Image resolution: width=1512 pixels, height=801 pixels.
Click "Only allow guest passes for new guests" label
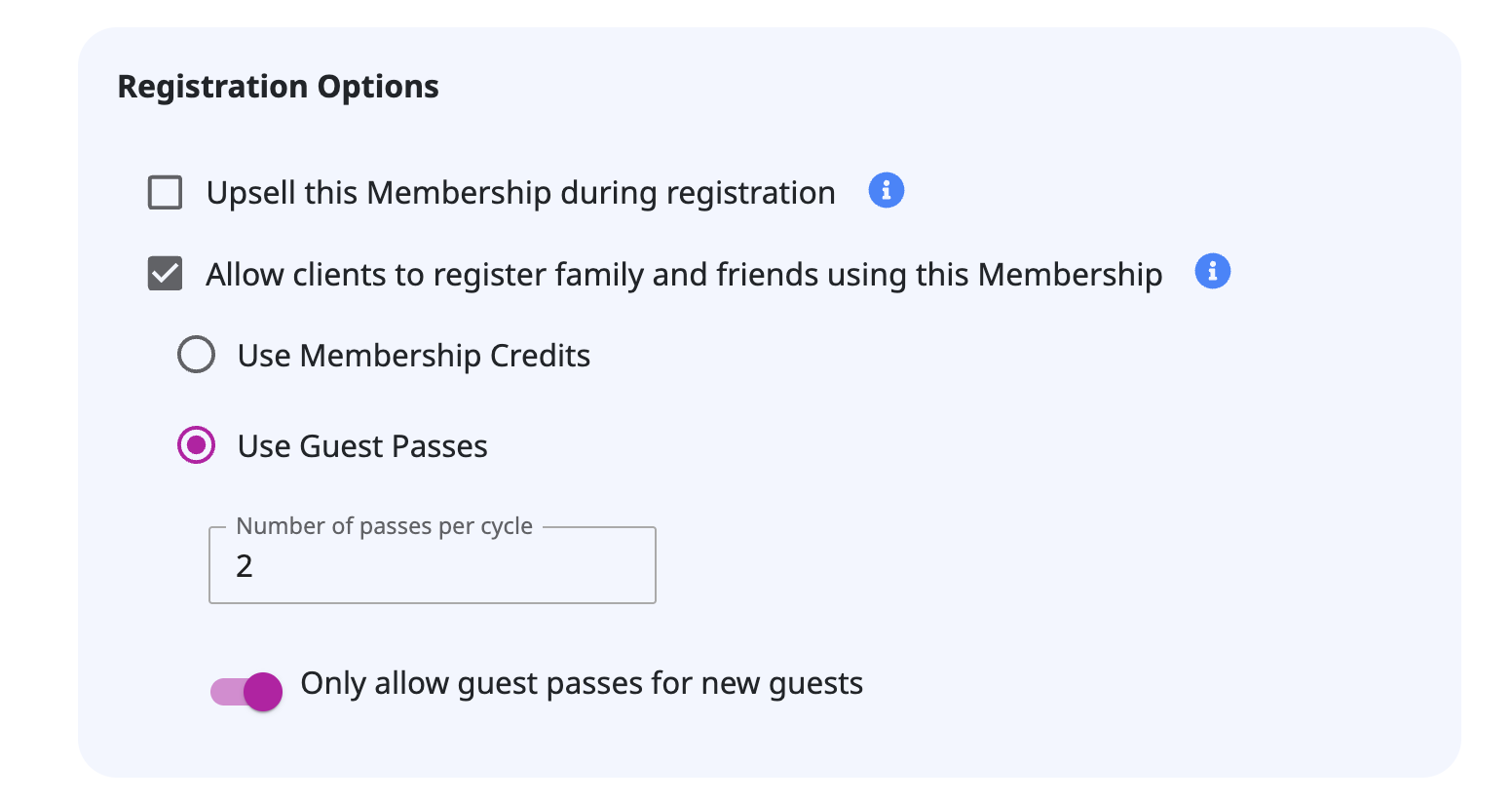(581, 683)
